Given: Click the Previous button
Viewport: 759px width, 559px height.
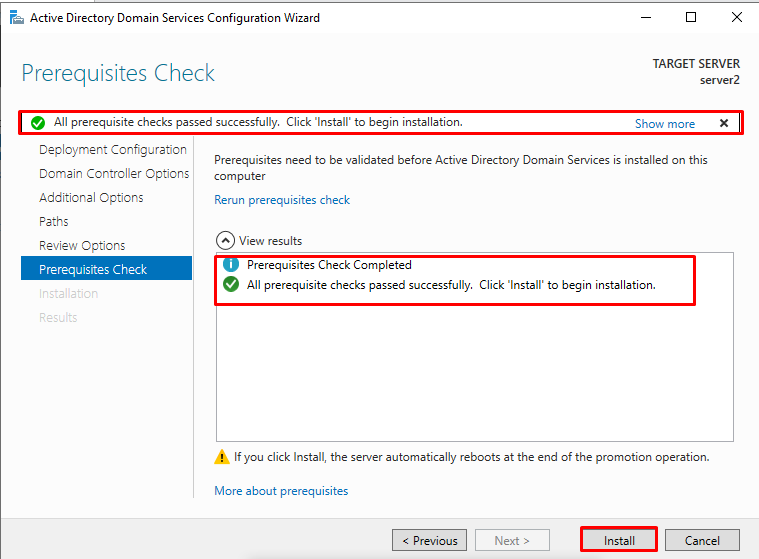Looking at the screenshot, I should coord(429,540).
